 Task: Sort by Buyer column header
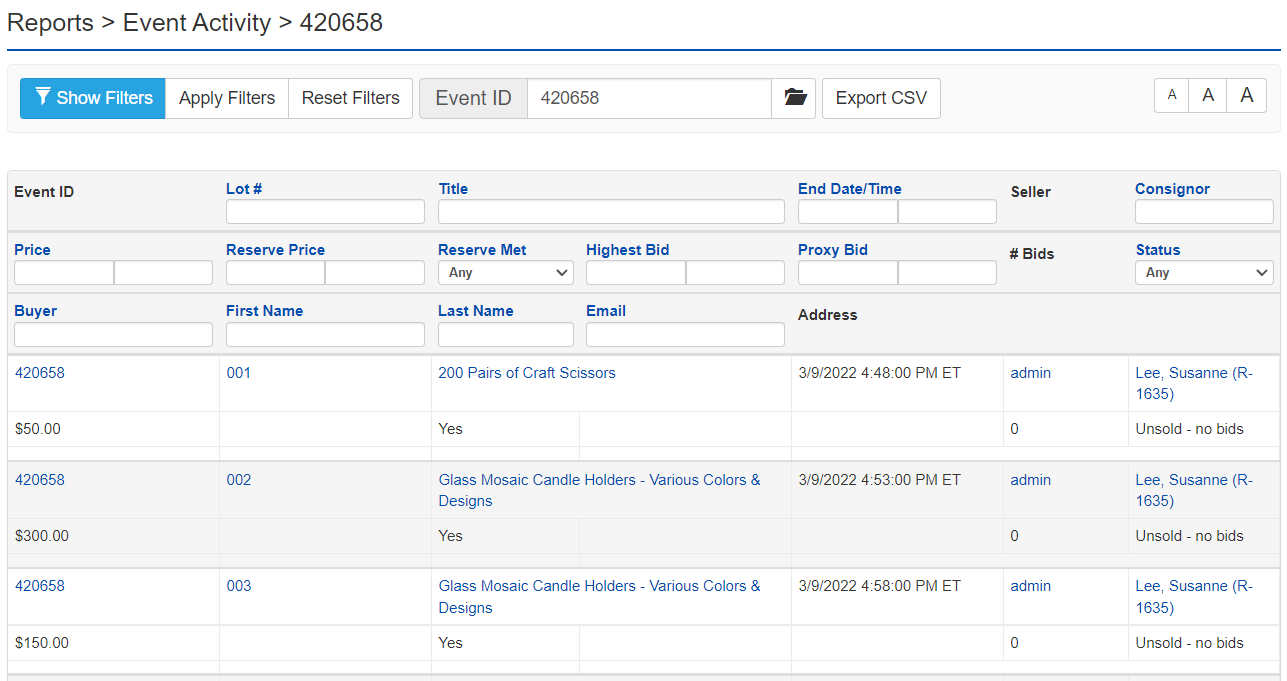coord(36,311)
